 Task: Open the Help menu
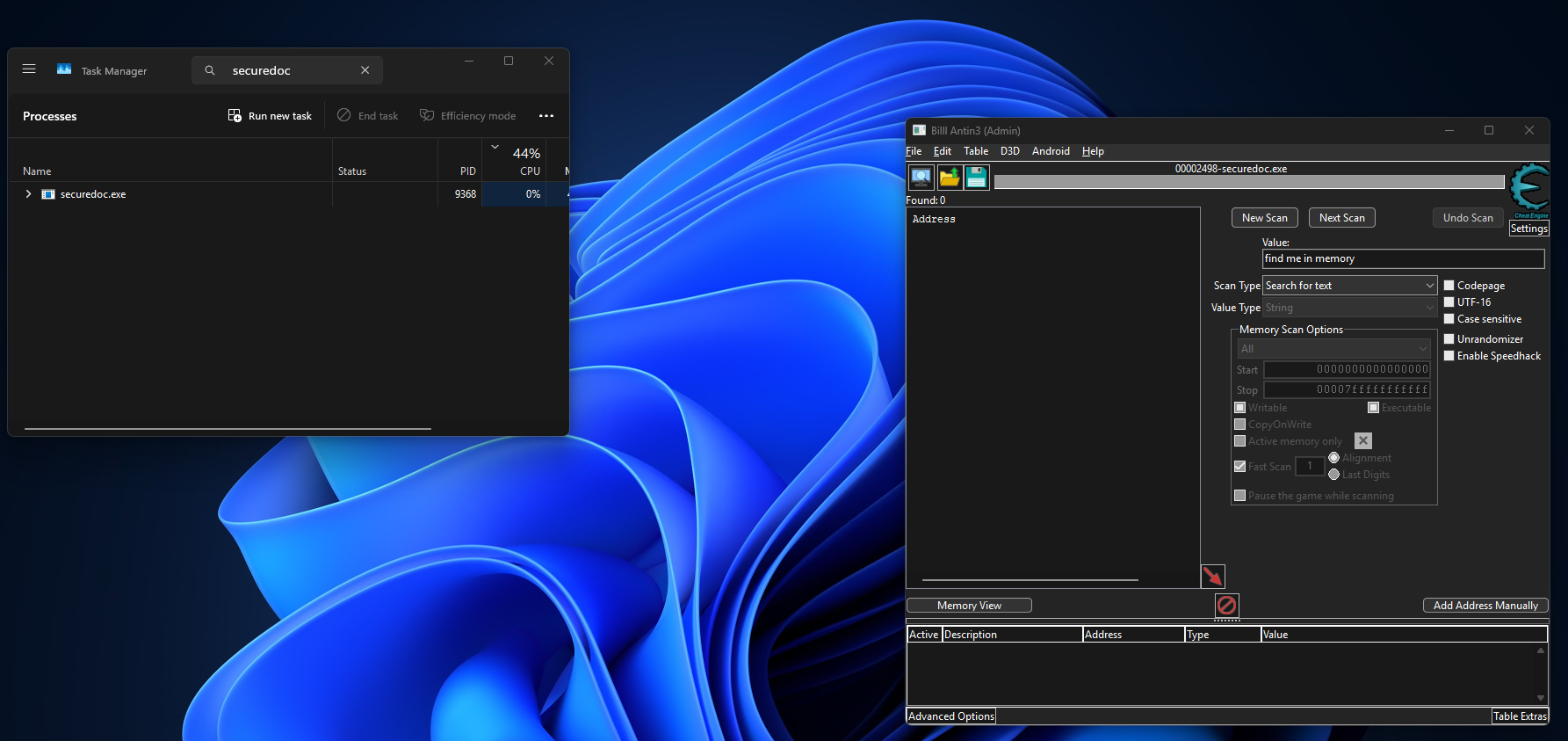point(1093,151)
